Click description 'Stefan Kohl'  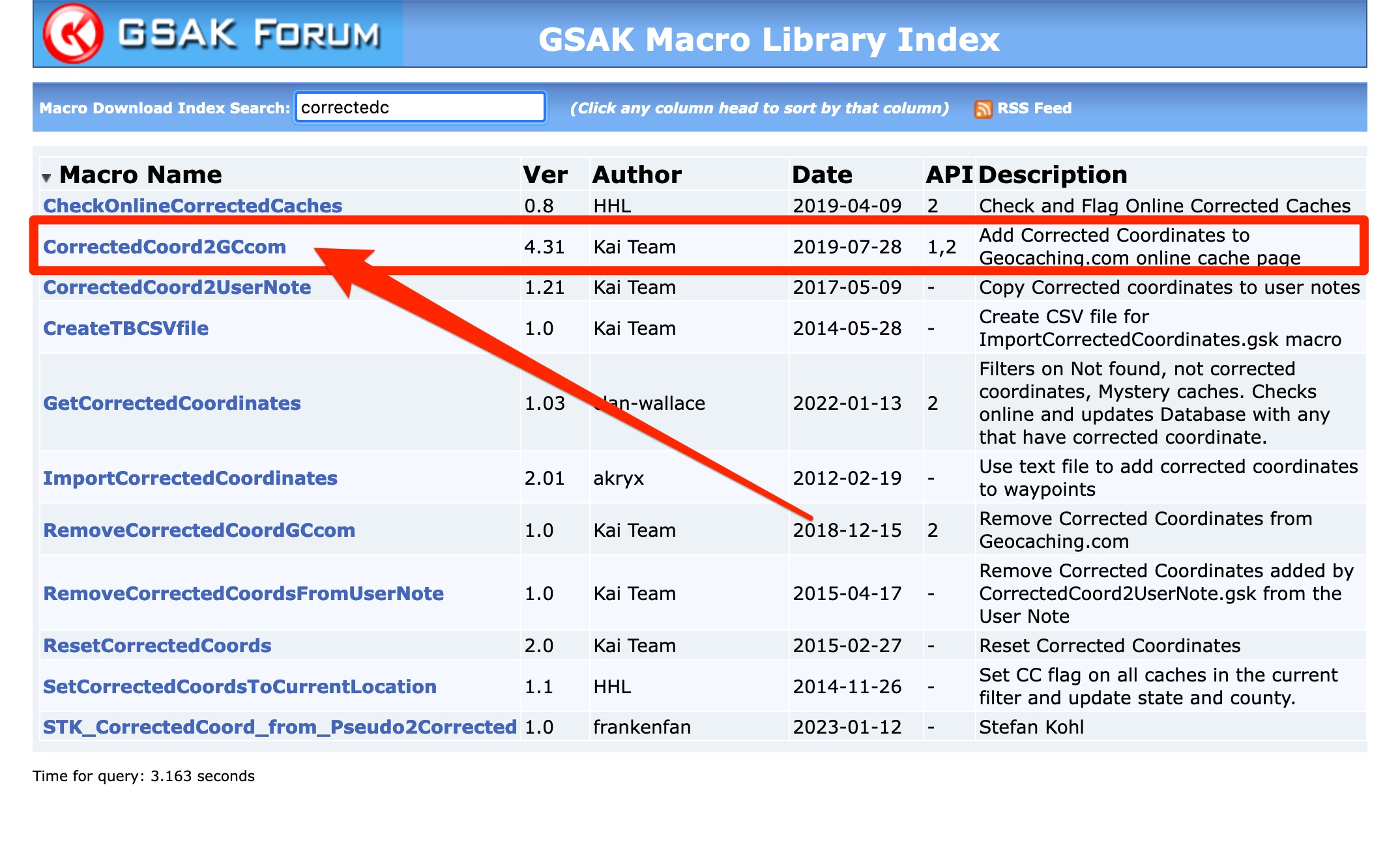[1032, 727]
